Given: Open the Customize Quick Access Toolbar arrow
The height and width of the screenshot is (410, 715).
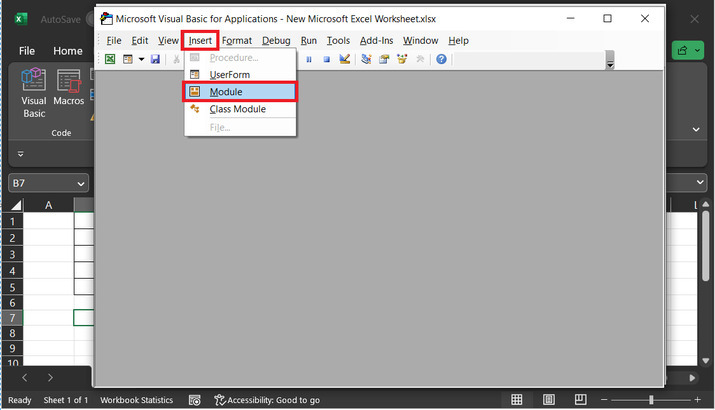Looking at the screenshot, I should [21, 154].
